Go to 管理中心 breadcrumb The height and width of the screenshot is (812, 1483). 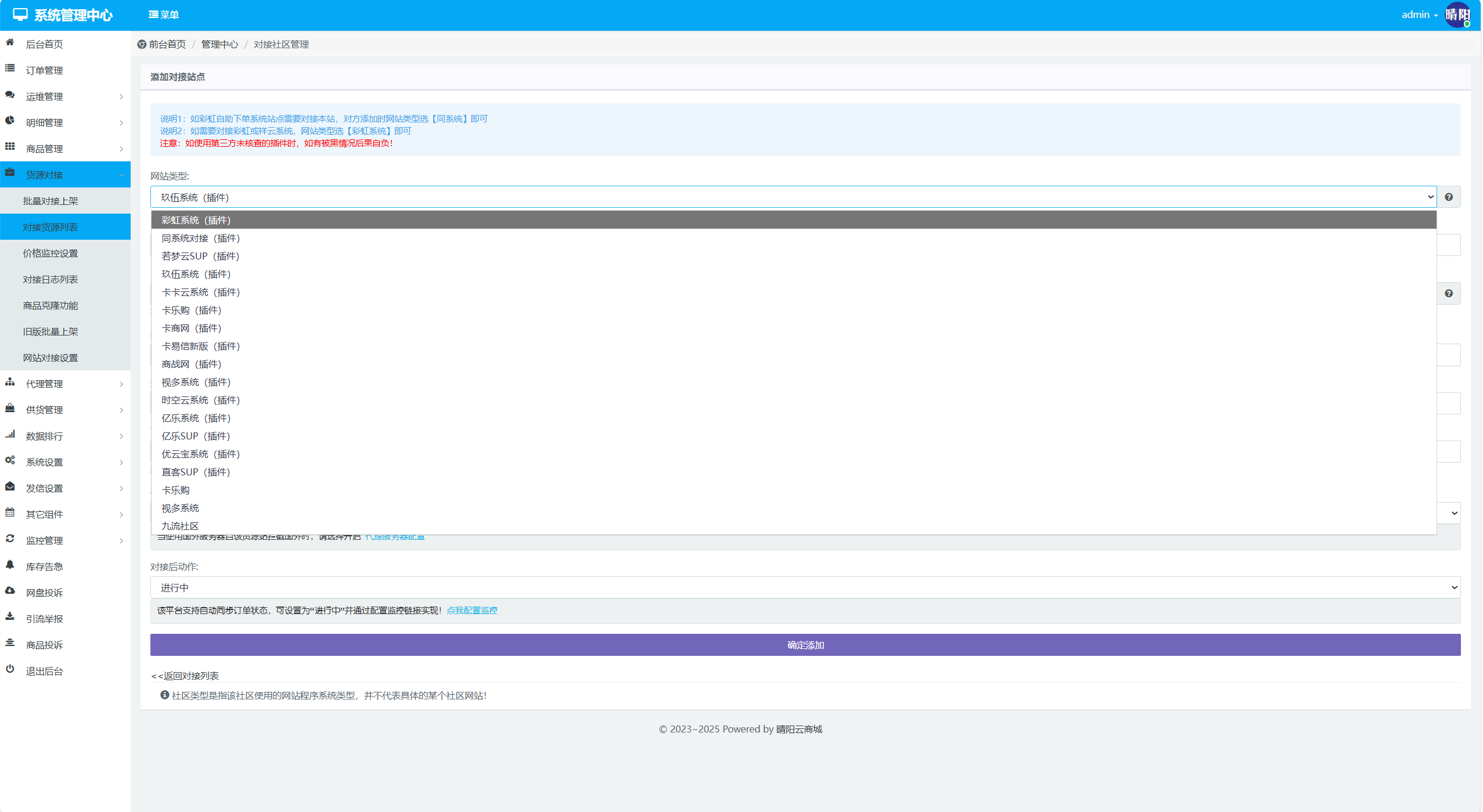pos(219,45)
